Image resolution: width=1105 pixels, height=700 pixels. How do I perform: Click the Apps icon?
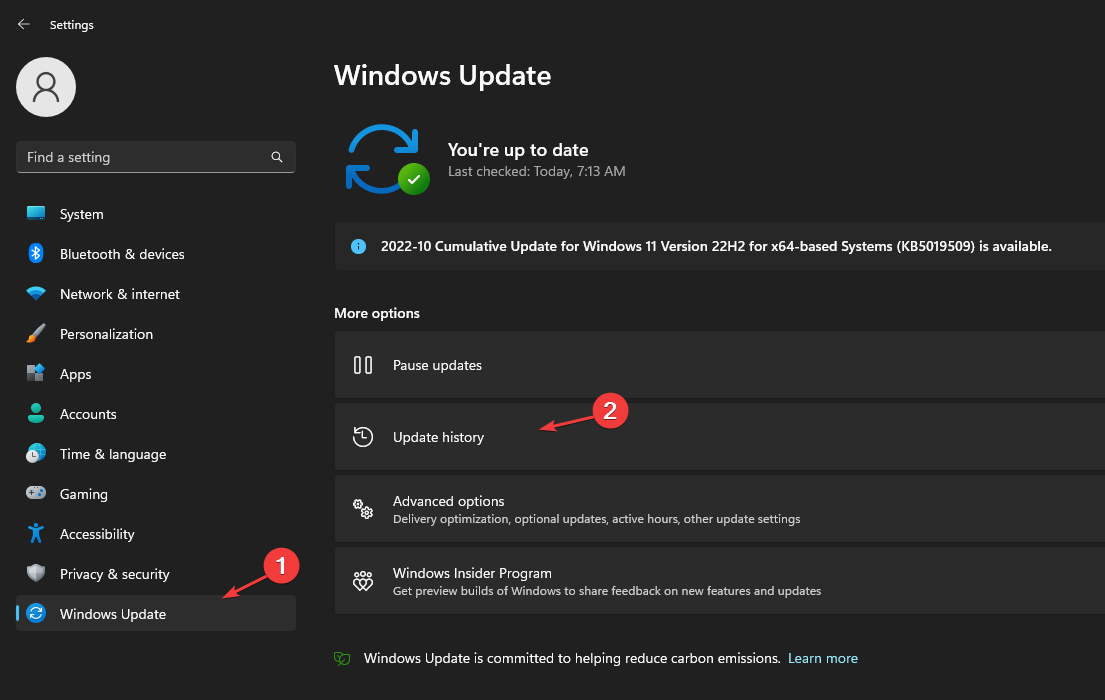tap(36, 373)
